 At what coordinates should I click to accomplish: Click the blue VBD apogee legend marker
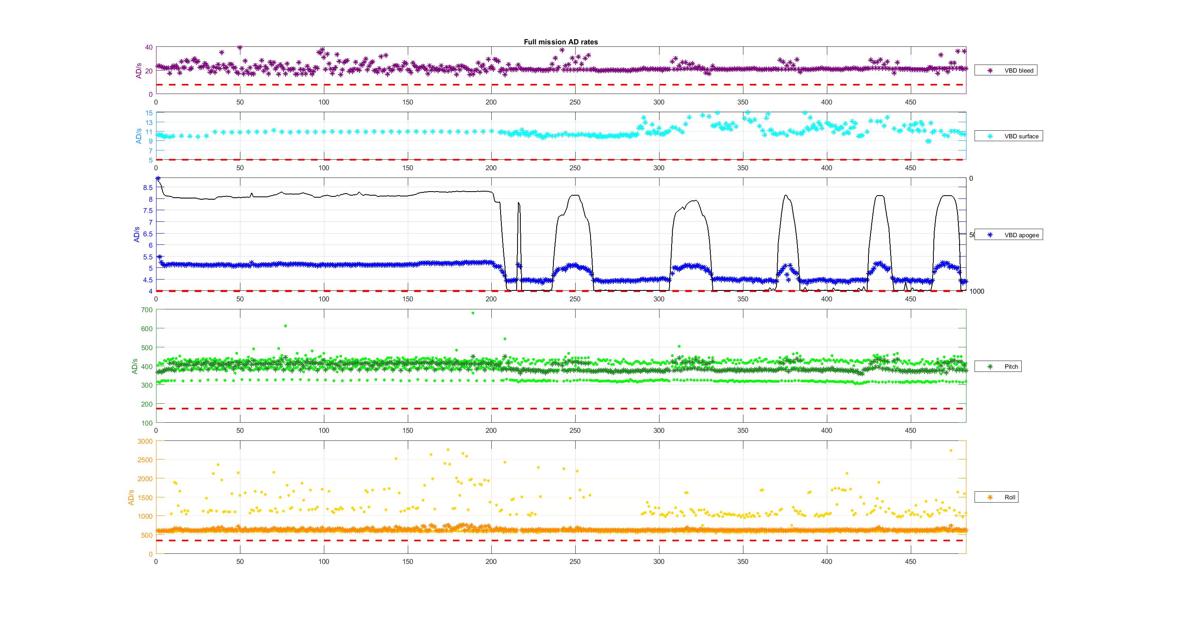click(989, 235)
